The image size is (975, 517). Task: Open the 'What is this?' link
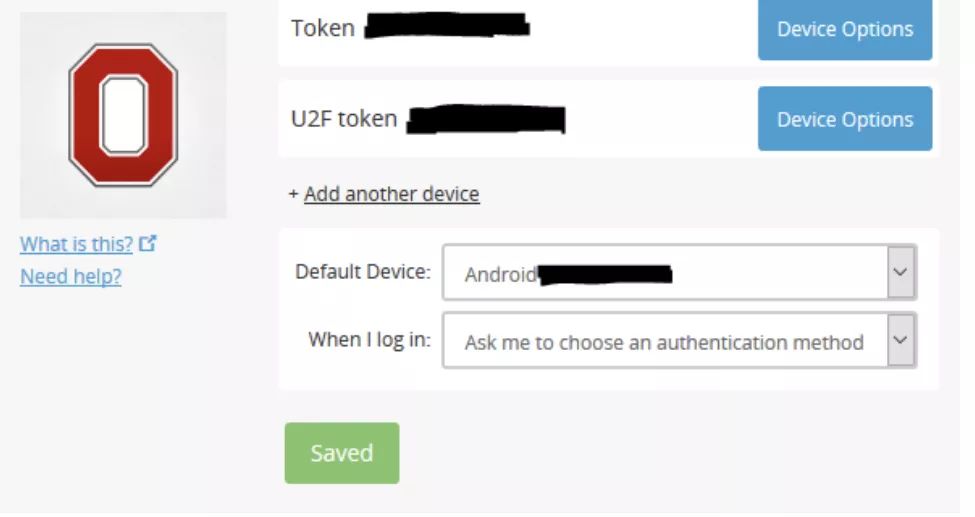76,244
